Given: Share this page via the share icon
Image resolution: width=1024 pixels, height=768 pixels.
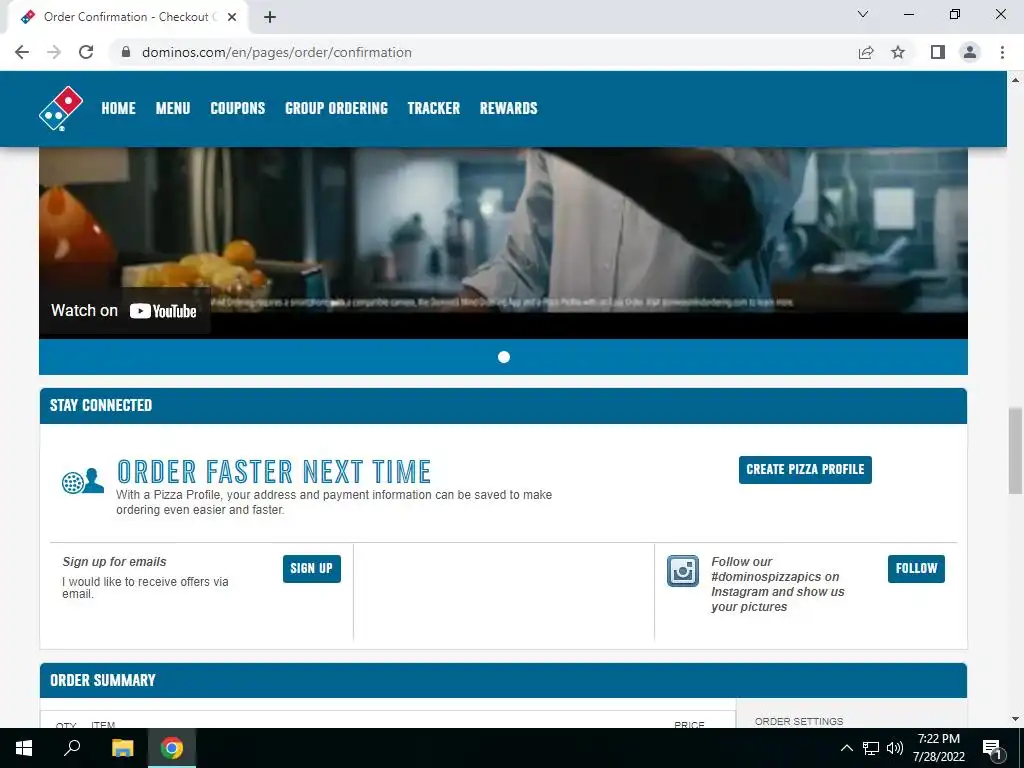Looking at the screenshot, I should click(866, 52).
